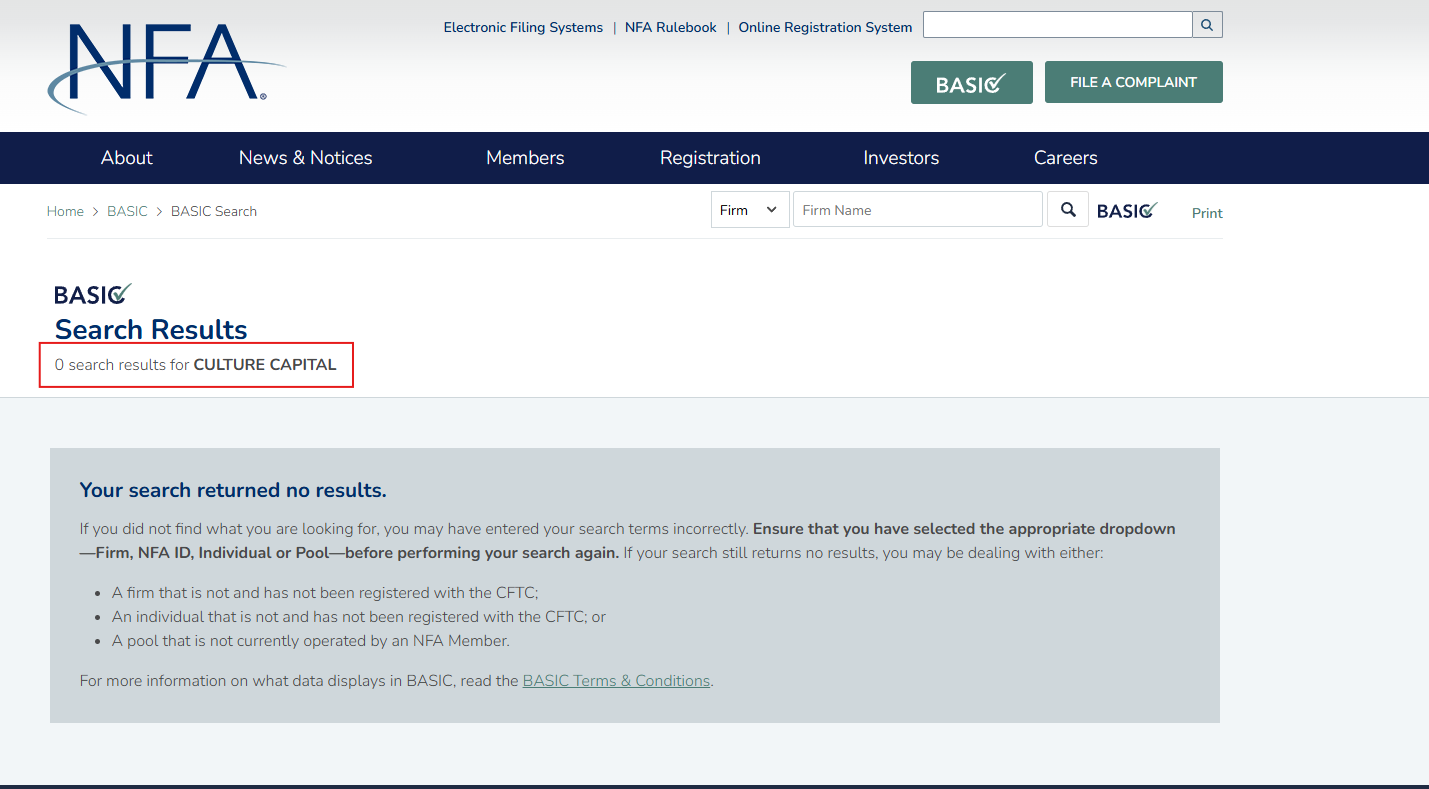Open the News & Notices menu
Image resolution: width=1429 pixels, height=789 pixels.
(305, 158)
